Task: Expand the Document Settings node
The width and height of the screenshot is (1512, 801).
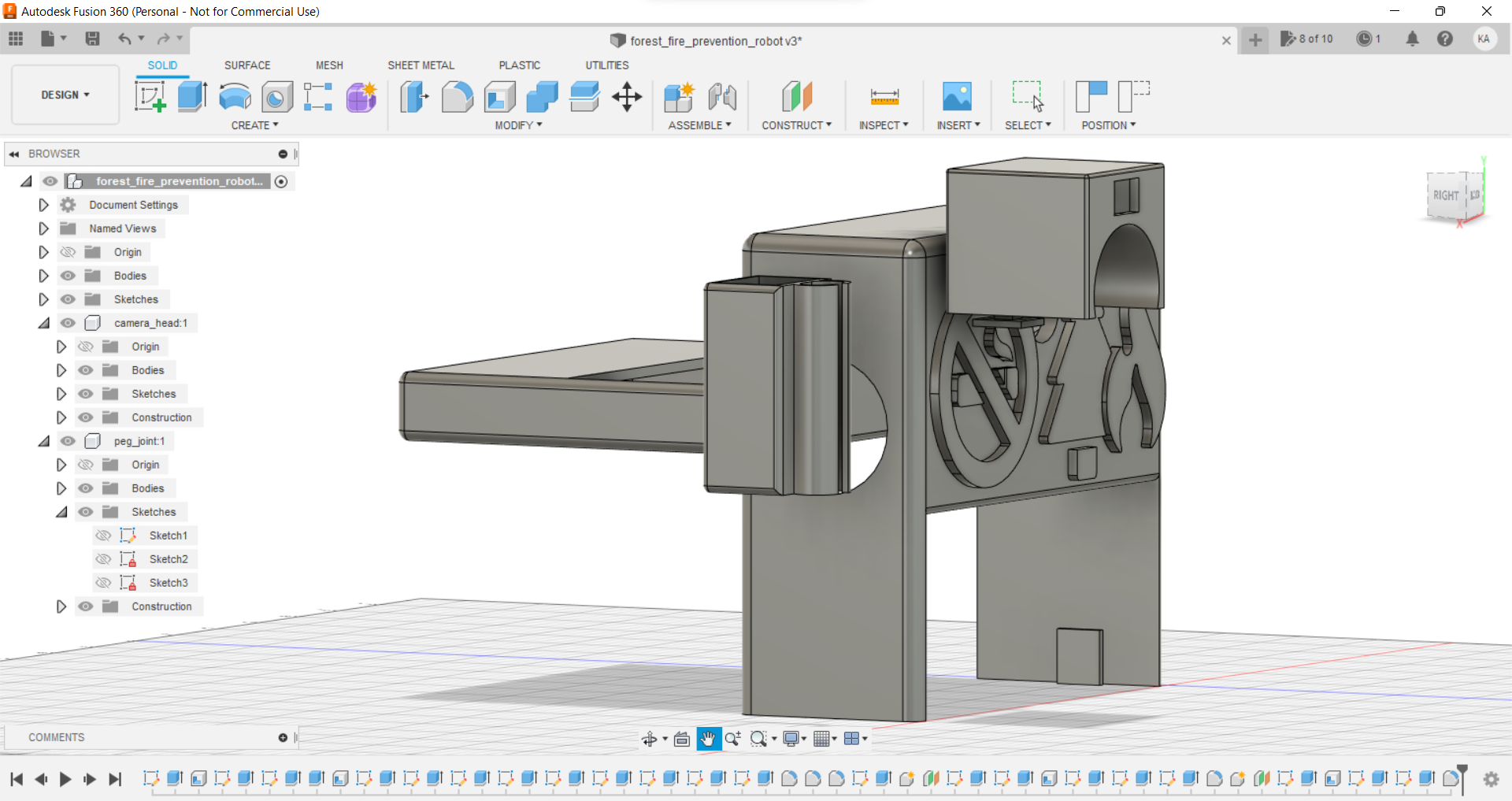Action: point(43,204)
